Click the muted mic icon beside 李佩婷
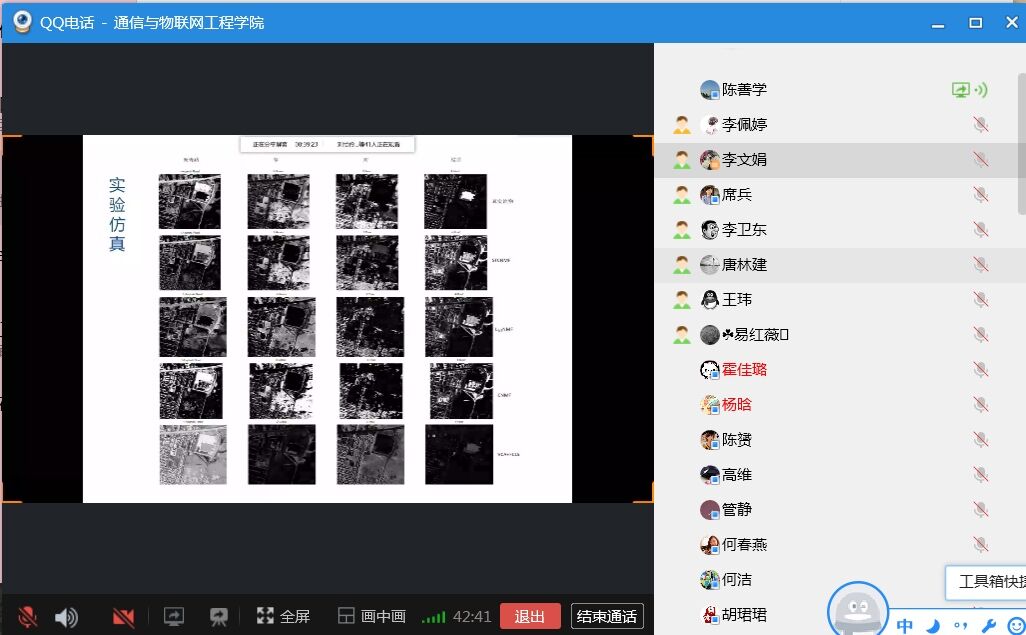Image resolution: width=1026 pixels, height=635 pixels. [980, 125]
